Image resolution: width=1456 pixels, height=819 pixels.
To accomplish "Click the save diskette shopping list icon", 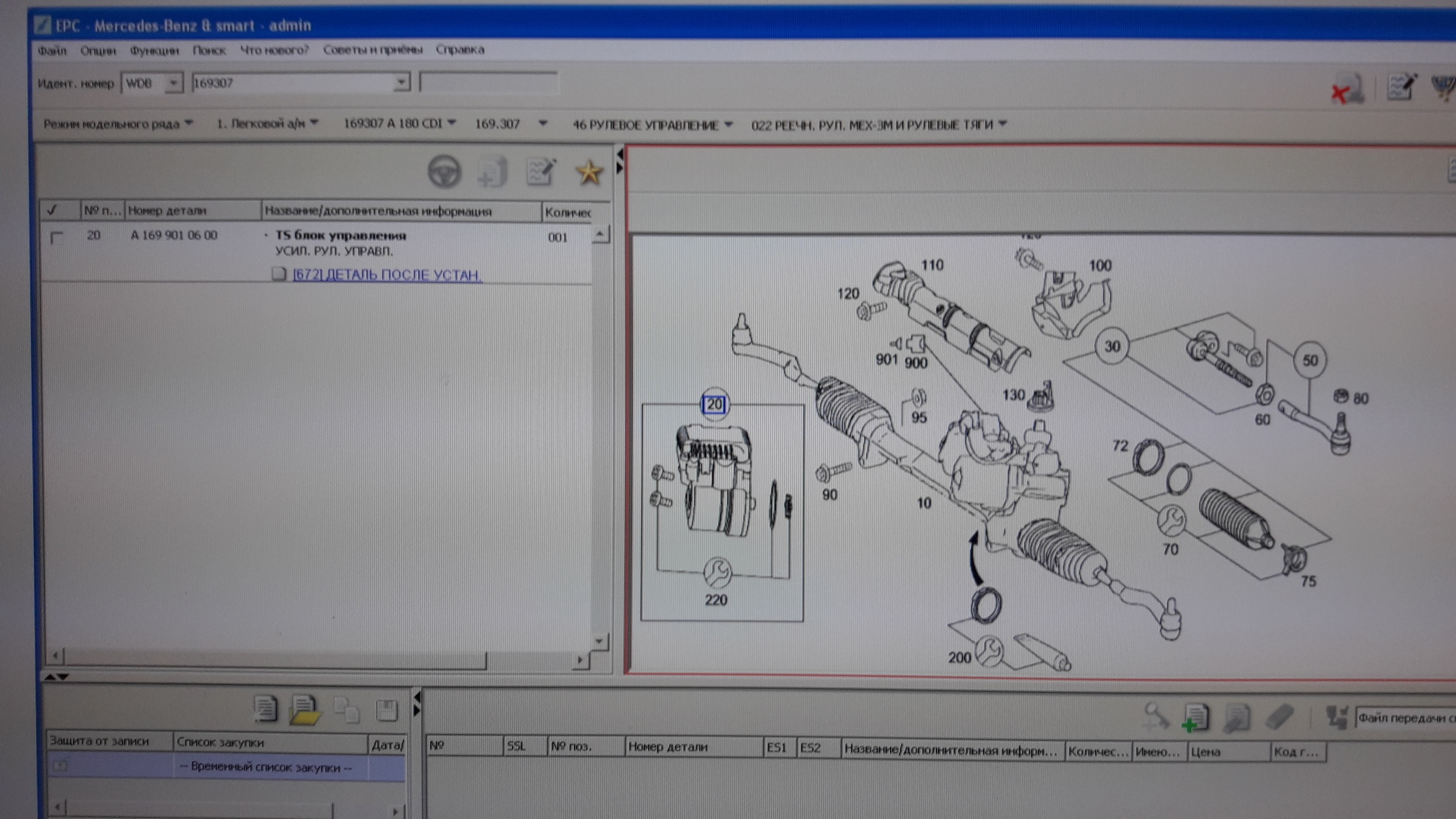I will pyautogui.click(x=387, y=710).
